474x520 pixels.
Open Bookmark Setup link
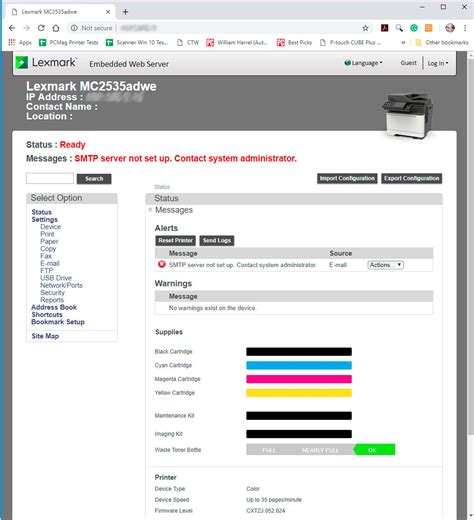pos(58,322)
